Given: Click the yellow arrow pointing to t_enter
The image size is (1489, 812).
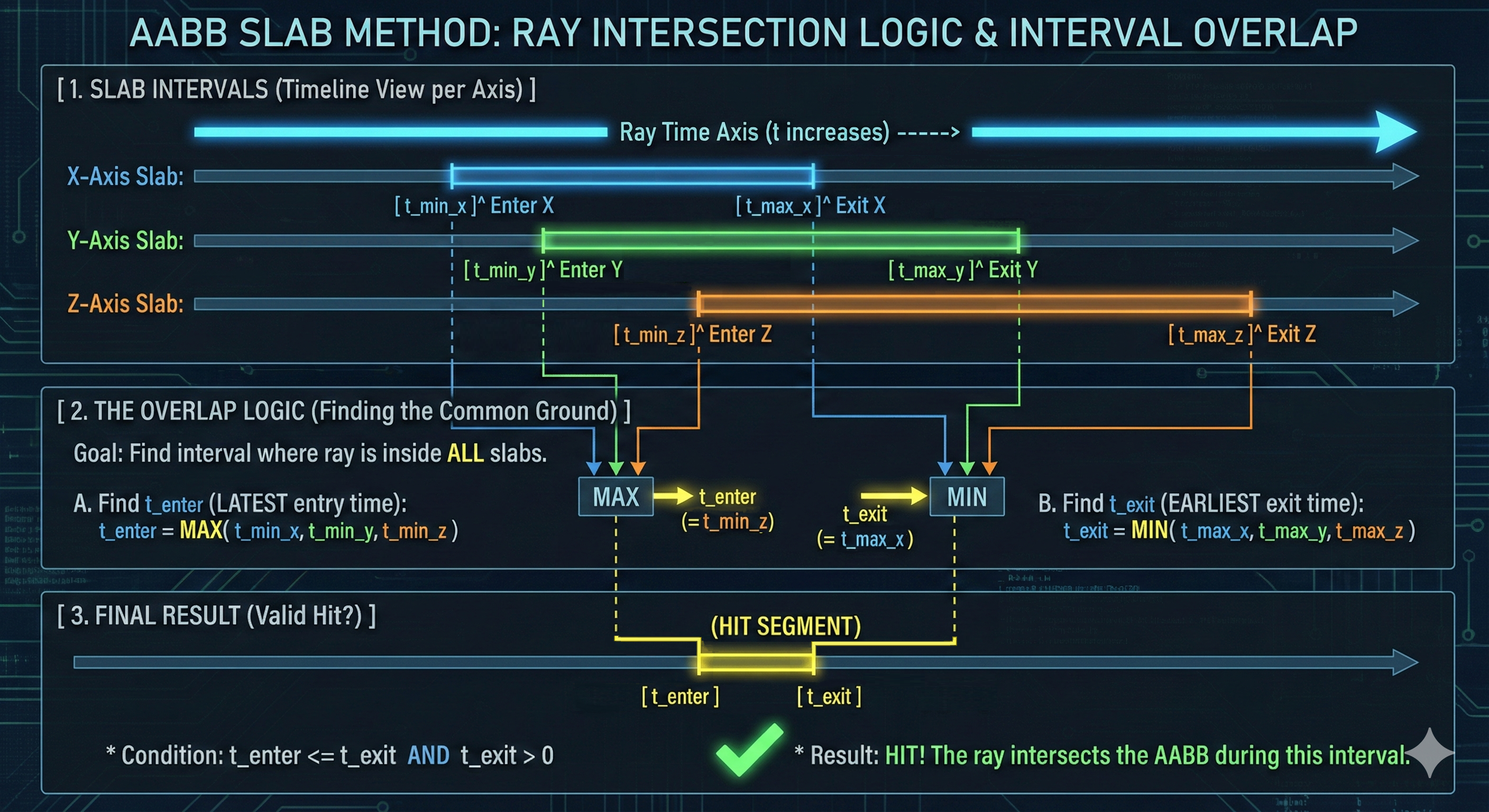Looking at the screenshot, I should (x=674, y=495).
